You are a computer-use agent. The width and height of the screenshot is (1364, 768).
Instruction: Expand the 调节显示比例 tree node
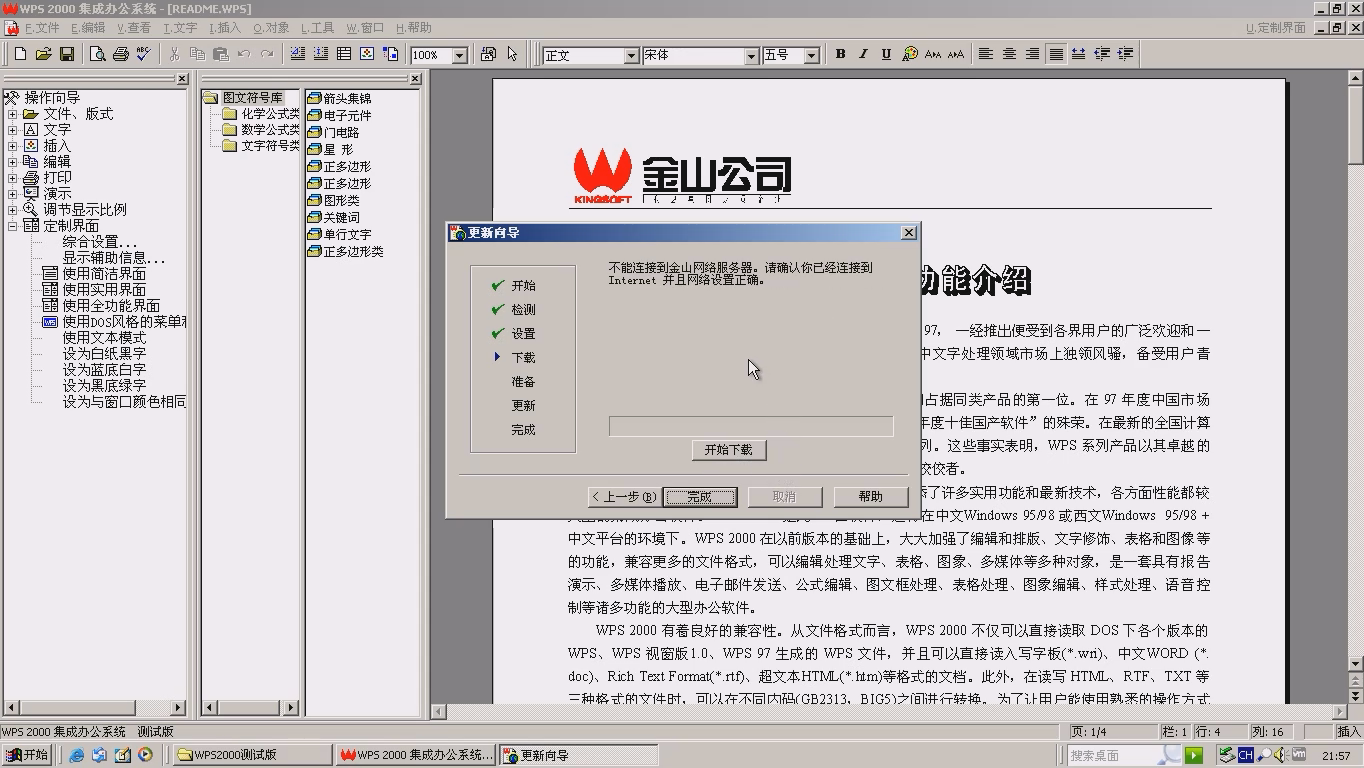(x=12, y=210)
